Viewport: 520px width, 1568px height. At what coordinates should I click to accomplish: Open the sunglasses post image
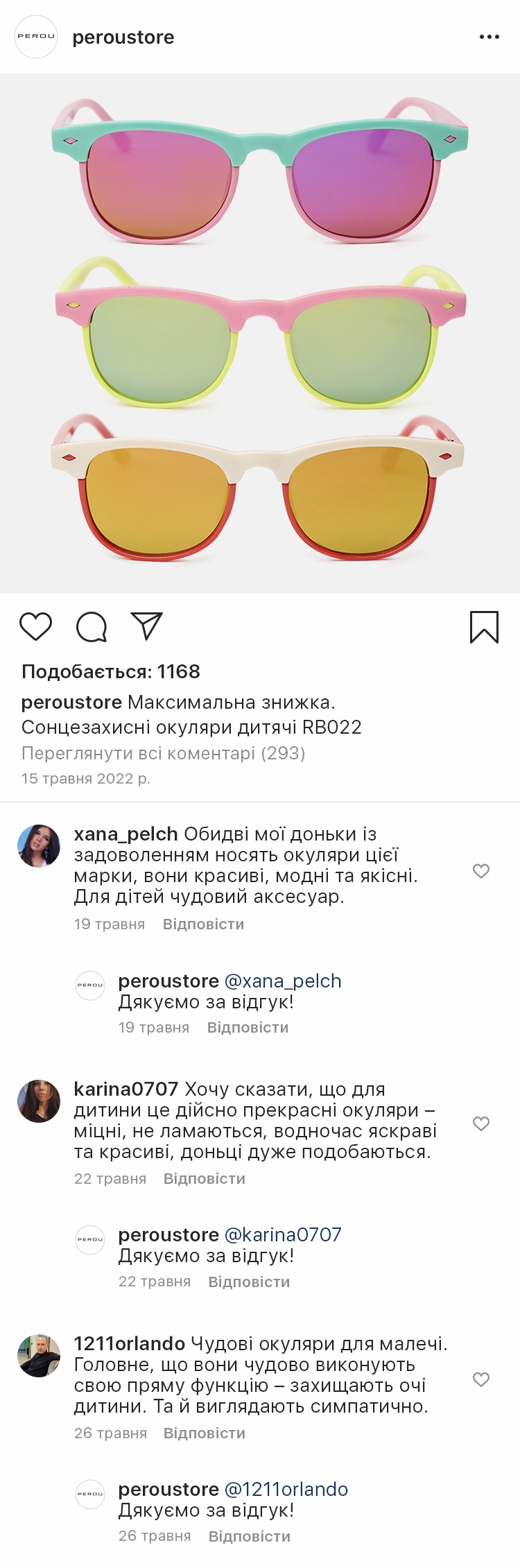click(260, 334)
